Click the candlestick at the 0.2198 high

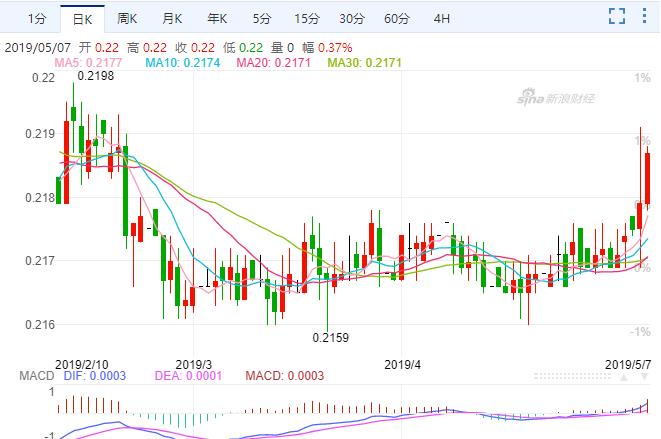(x=73, y=114)
